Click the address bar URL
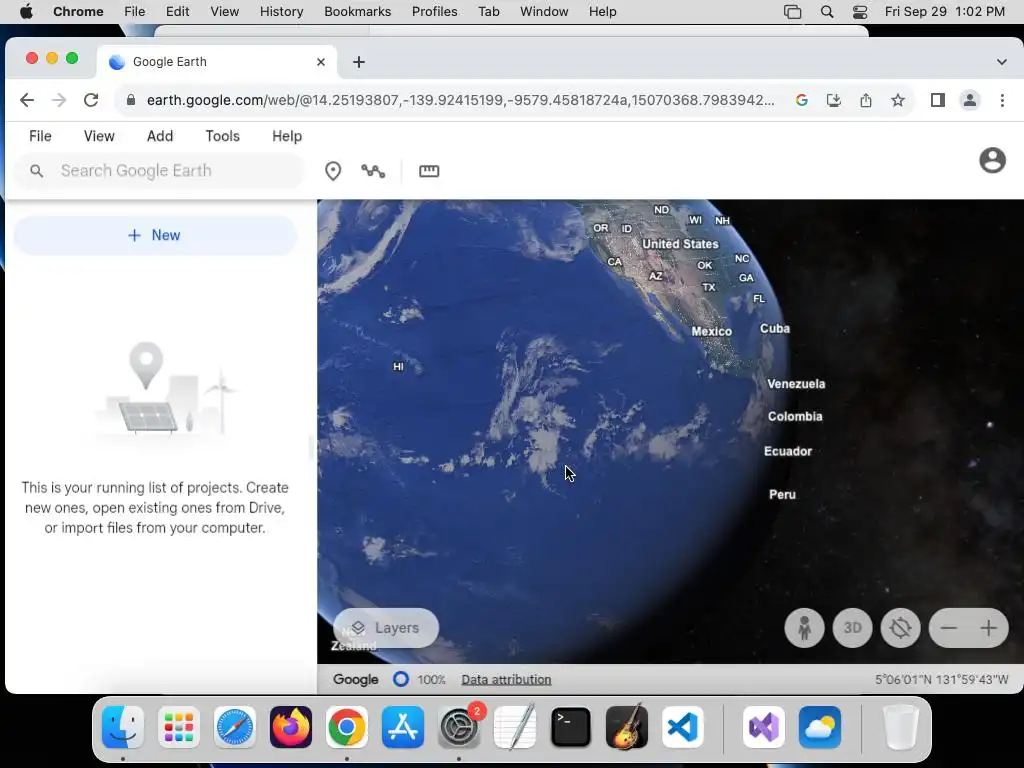Image resolution: width=1024 pixels, height=768 pixels. click(x=460, y=100)
